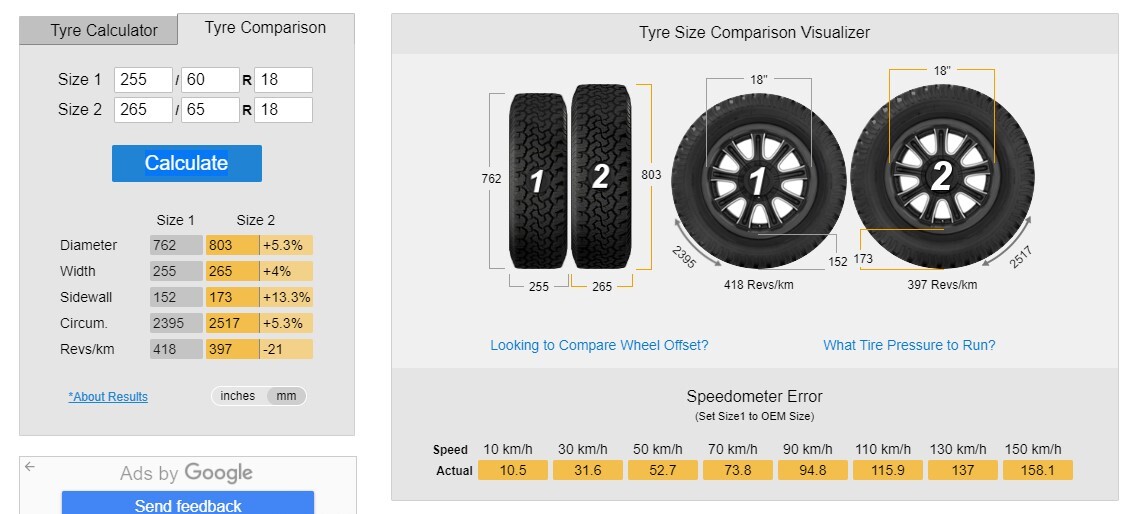Switch units to inches
The image size is (1135, 514).
(x=237, y=396)
